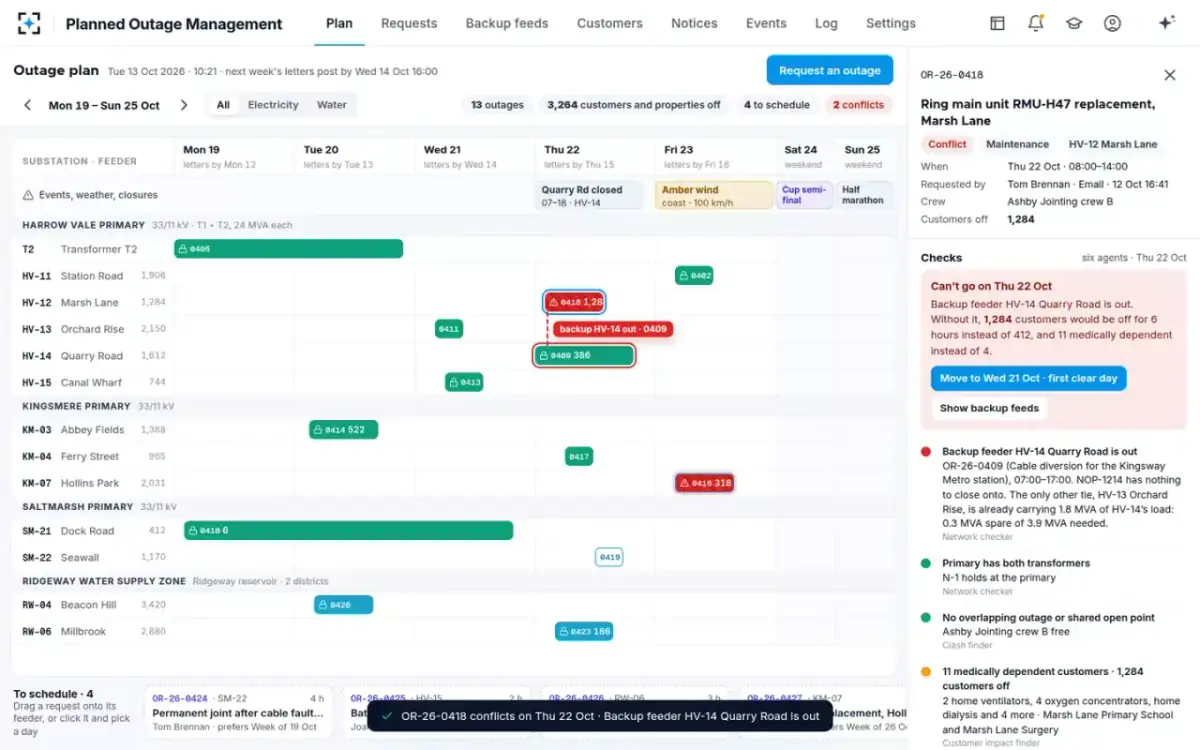Open the user profile icon
This screenshot has width=1200, height=750.
1112,23
